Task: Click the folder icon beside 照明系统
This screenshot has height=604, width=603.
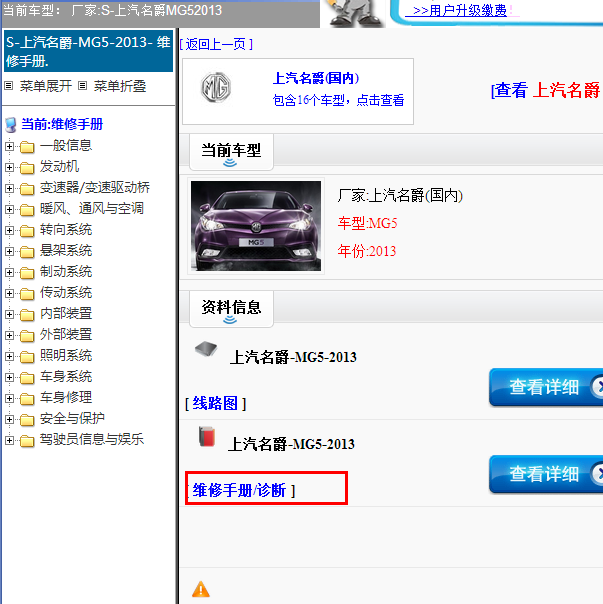Action: tap(27, 357)
